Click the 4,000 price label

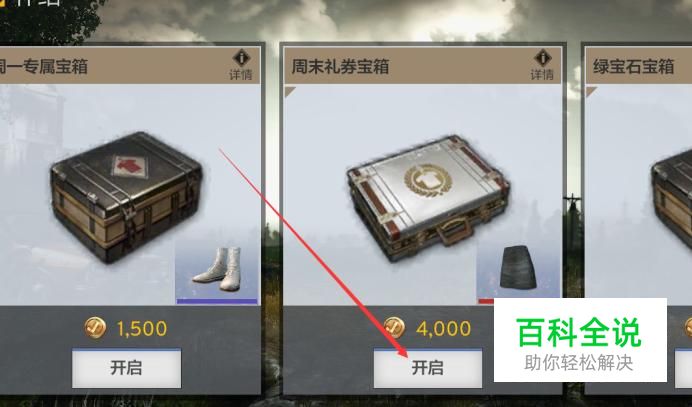coord(444,329)
